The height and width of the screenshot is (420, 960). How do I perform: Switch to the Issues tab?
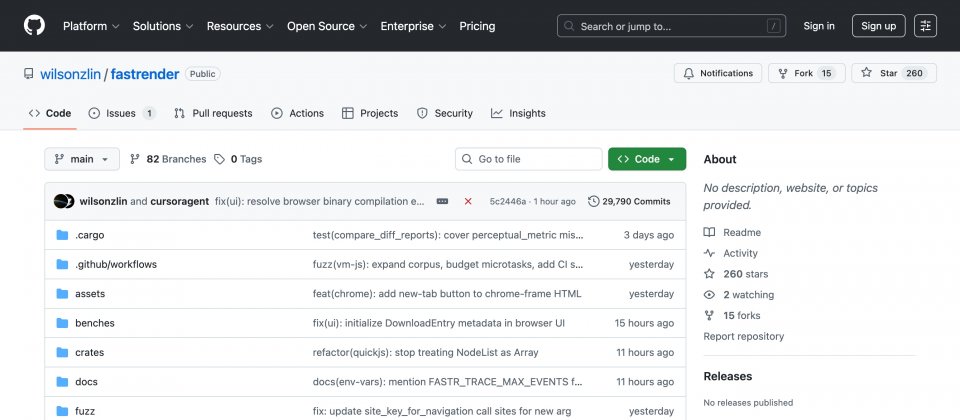121,113
